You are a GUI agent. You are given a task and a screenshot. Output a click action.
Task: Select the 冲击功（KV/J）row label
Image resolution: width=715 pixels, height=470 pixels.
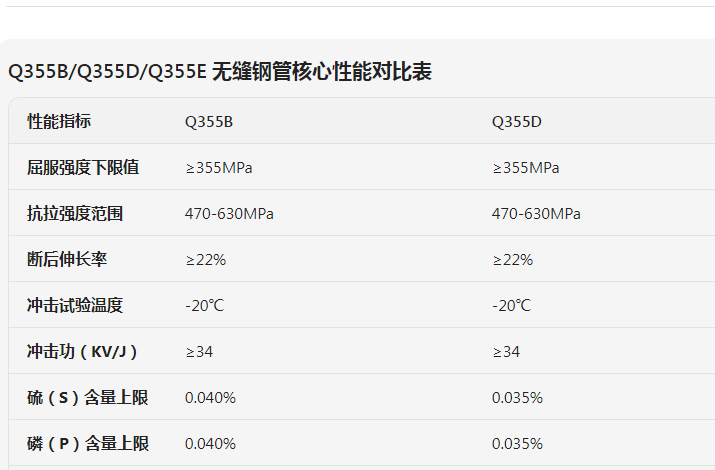(82, 352)
